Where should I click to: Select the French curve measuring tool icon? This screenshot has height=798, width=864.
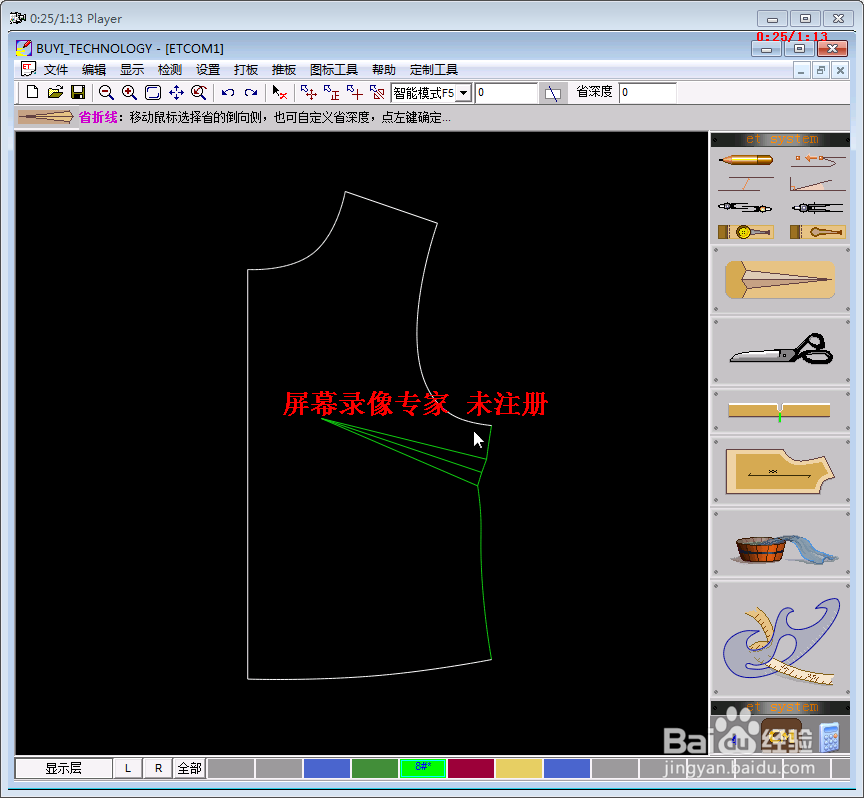click(x=780, y=639)
